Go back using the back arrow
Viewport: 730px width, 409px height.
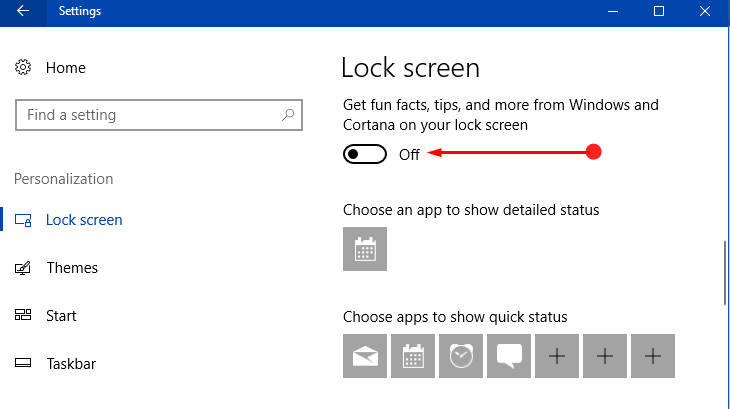pos(22,12)
